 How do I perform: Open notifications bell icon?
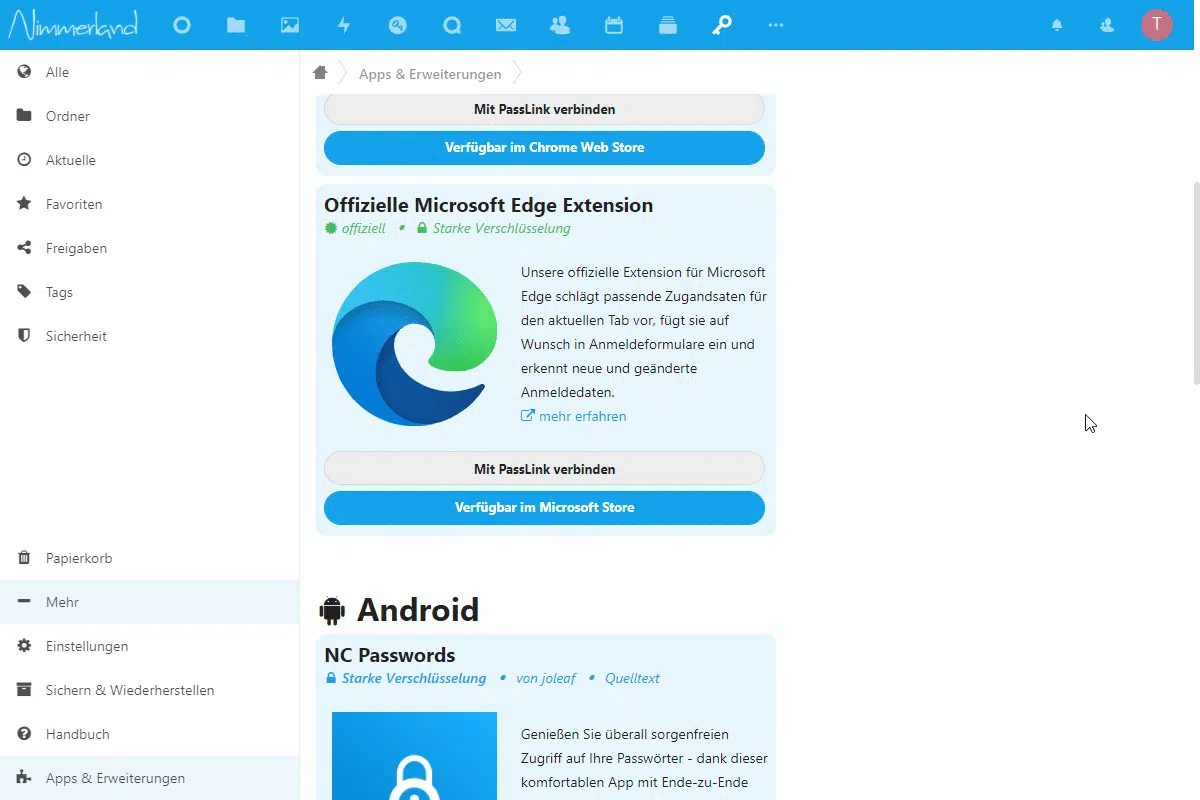coord(1057,25)
